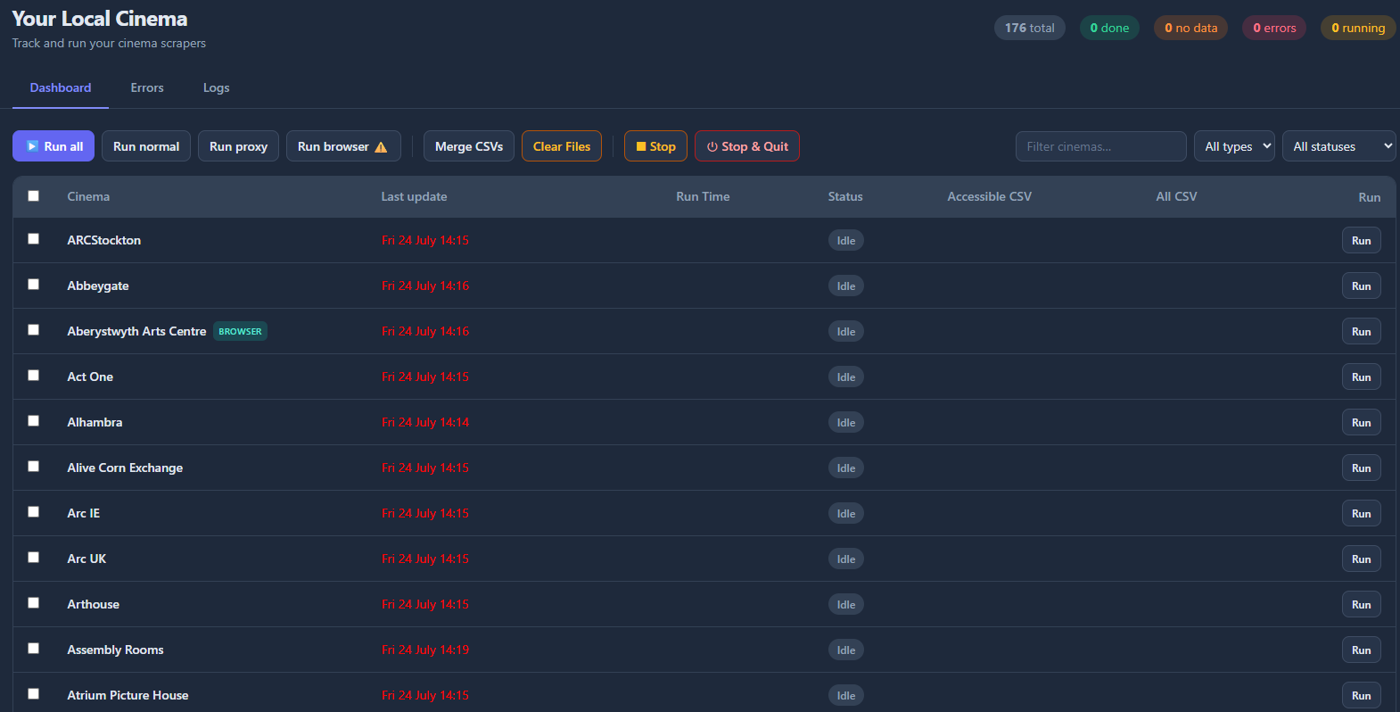
Task: Run the Abbeygate scraper
Action: tap(1361, 286)
